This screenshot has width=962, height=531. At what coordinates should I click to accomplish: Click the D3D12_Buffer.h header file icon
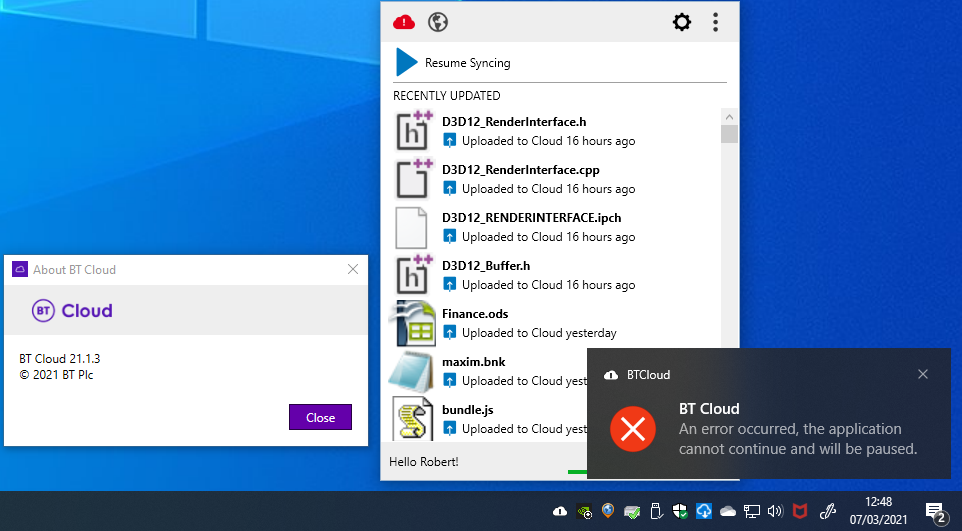tap(412, 275)
